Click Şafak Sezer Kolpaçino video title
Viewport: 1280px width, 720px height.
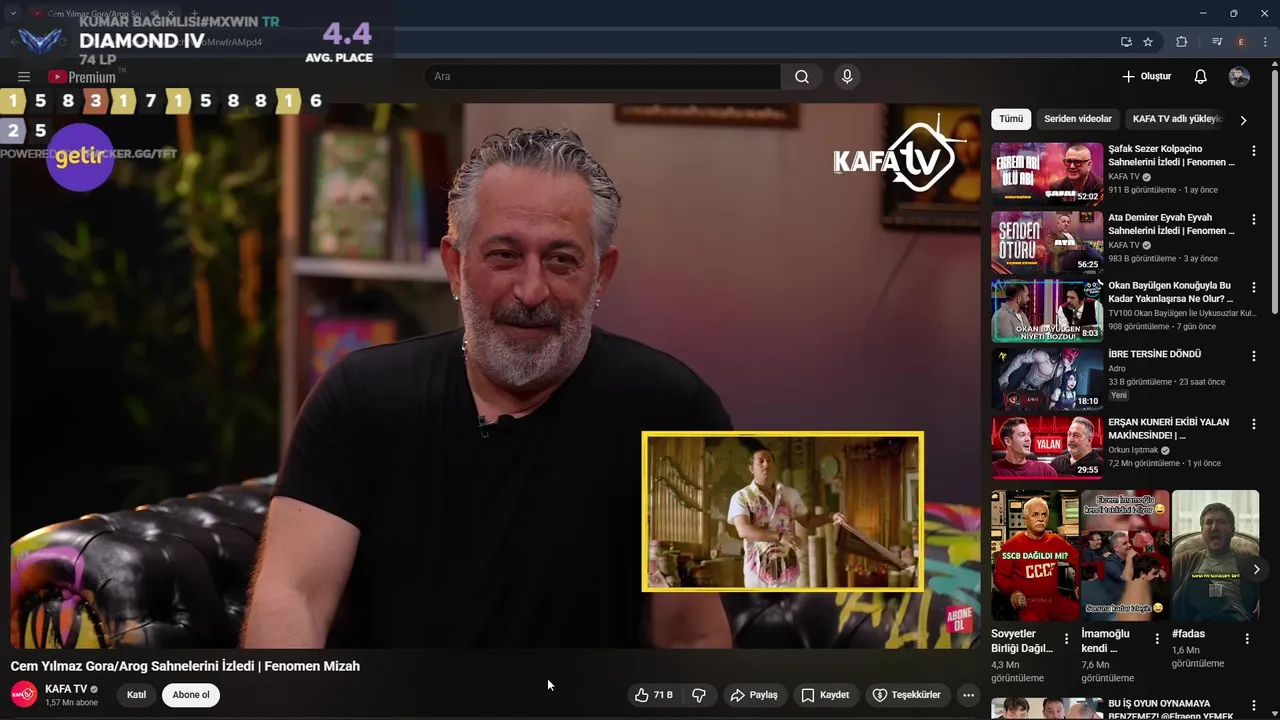[x=1171, y=155]
